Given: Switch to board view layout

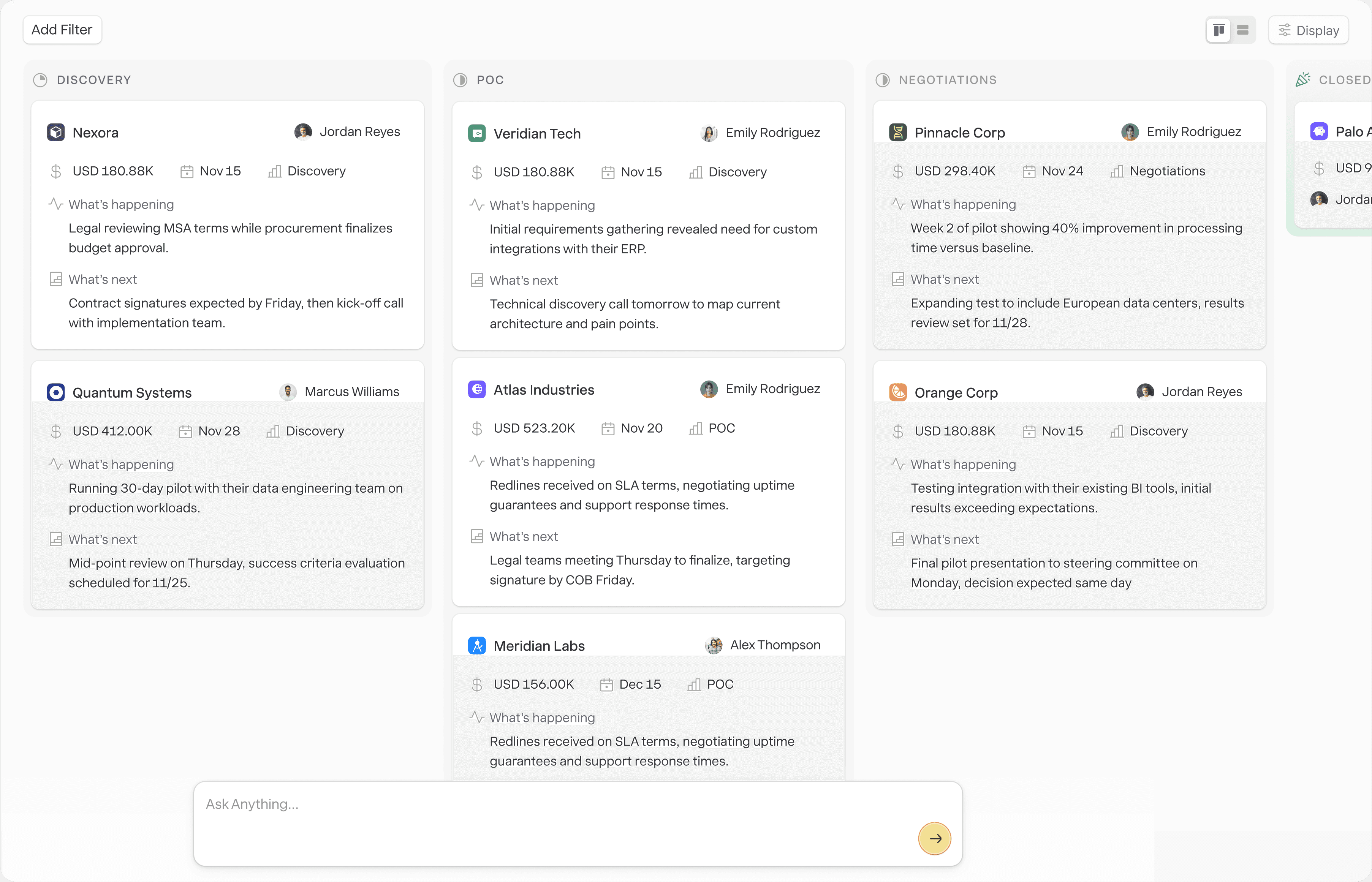Looking at the screenshot, I should tap(1219, 30).
